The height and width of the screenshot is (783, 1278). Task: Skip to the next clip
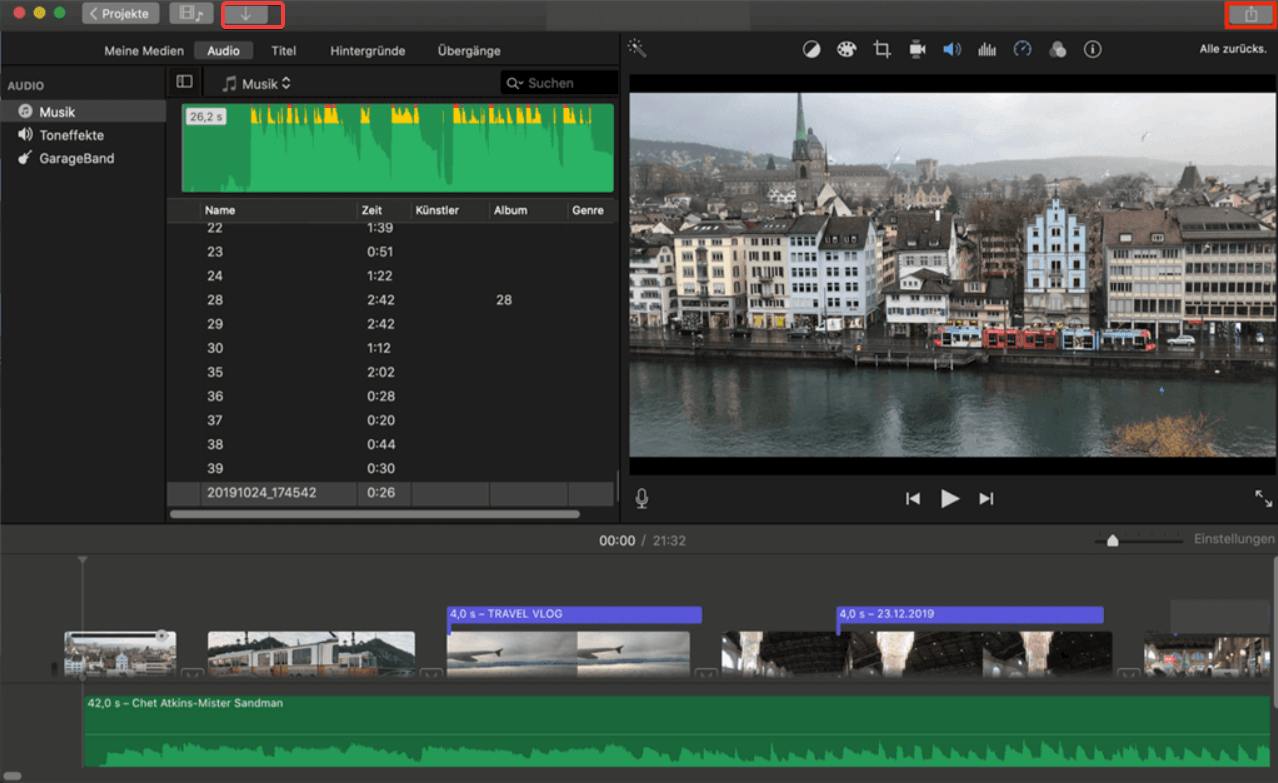tap(986, 499)
